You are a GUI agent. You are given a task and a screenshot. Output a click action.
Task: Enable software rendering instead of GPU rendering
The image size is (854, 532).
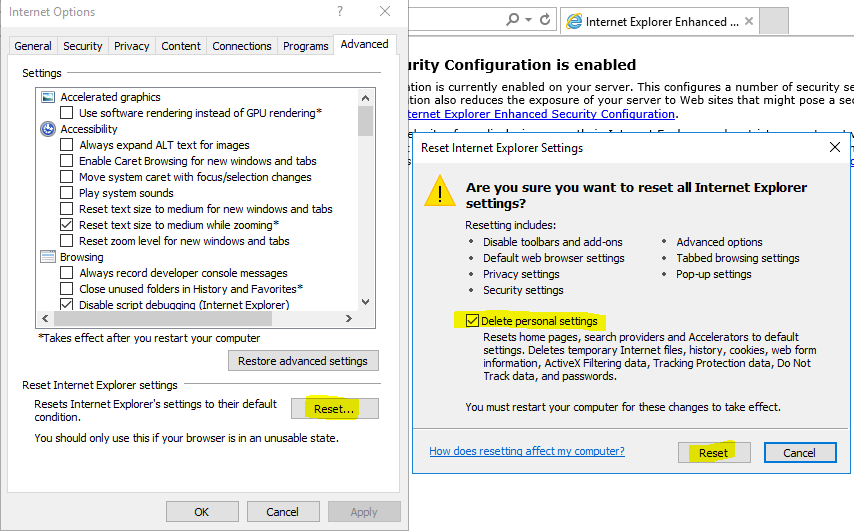pos(66,113)
